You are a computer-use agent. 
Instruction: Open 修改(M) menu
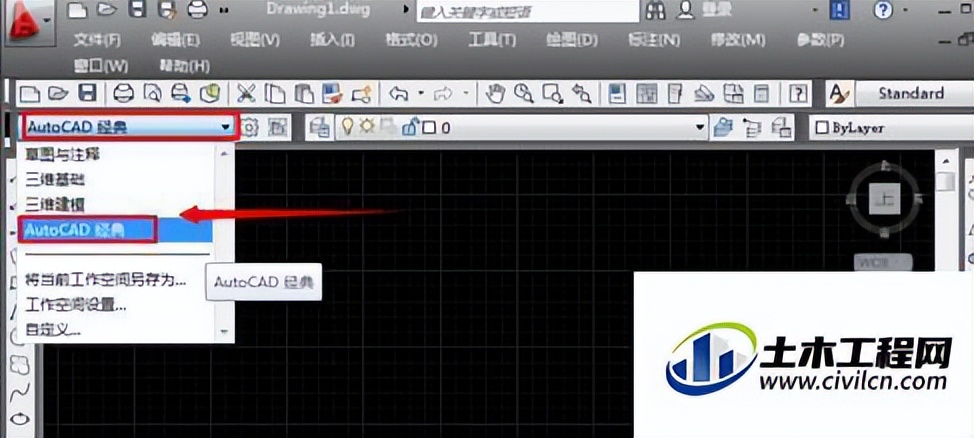click(x=738, y=40)
